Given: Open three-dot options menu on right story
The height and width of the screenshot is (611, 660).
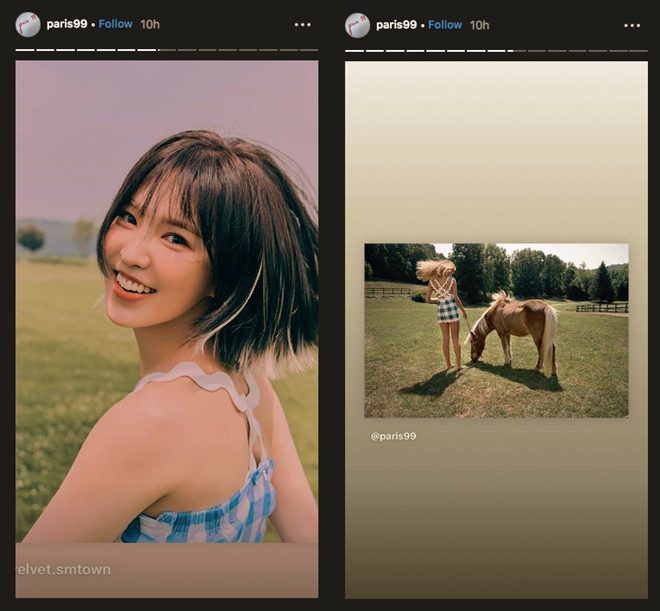Looking at the screenshot, I should (x=631, y=25).
